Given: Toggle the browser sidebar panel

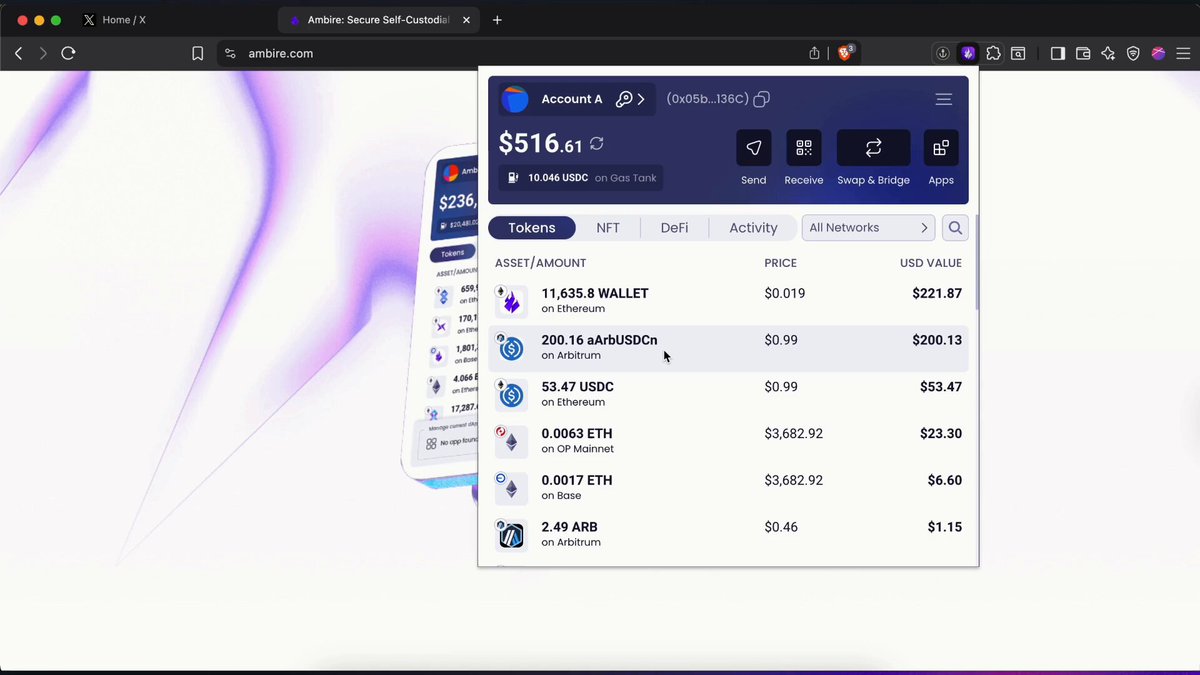Looking at the screenshot, I should point(1058,53).
